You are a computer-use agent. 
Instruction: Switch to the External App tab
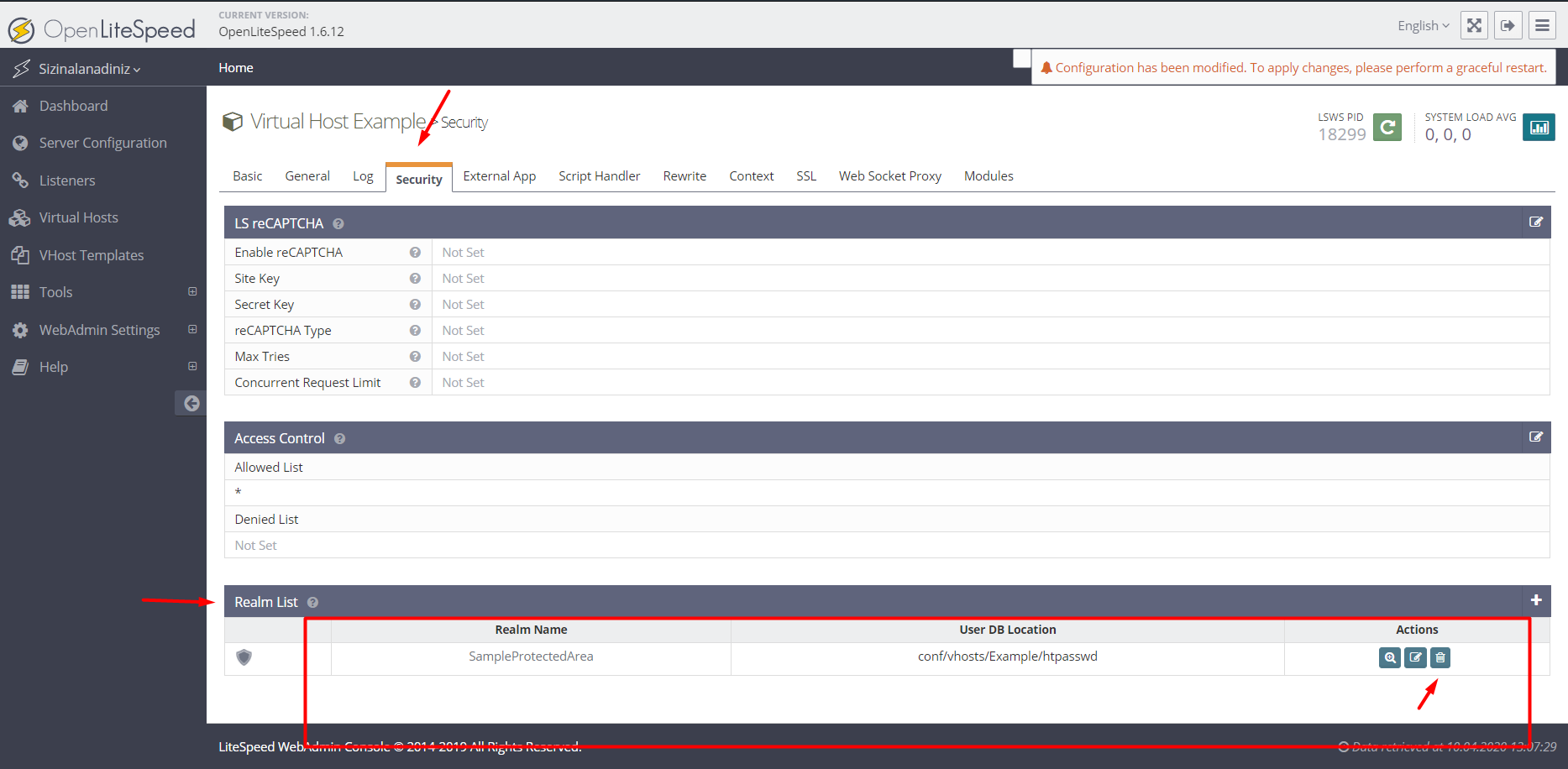[500, 176]
